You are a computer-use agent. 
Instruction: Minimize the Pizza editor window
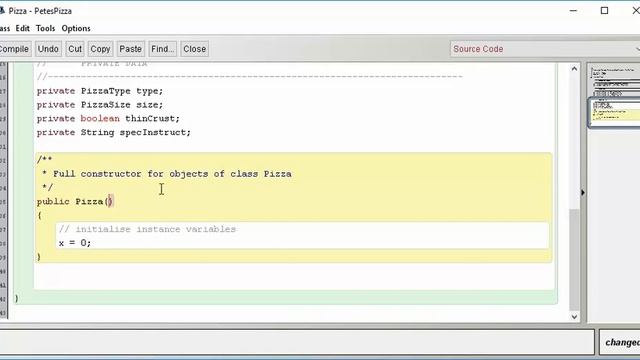(x=573, y=11)
